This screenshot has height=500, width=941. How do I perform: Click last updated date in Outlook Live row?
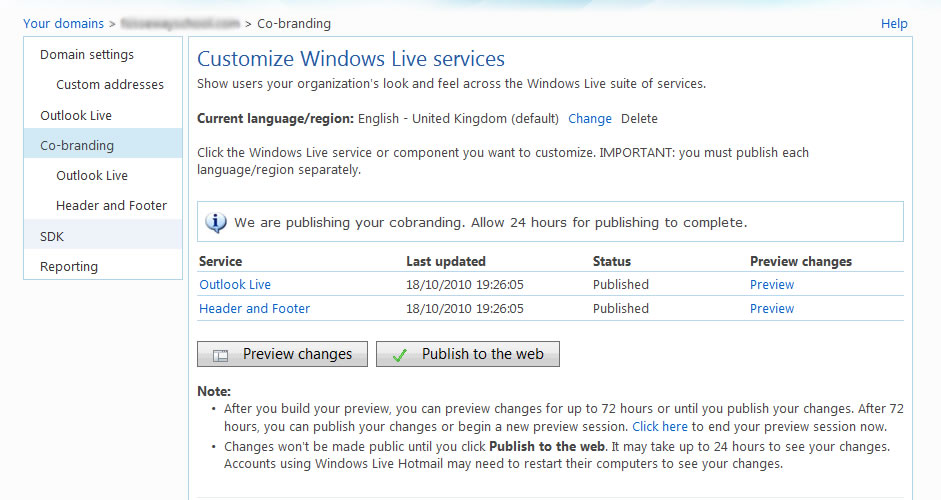click(464, 285)
